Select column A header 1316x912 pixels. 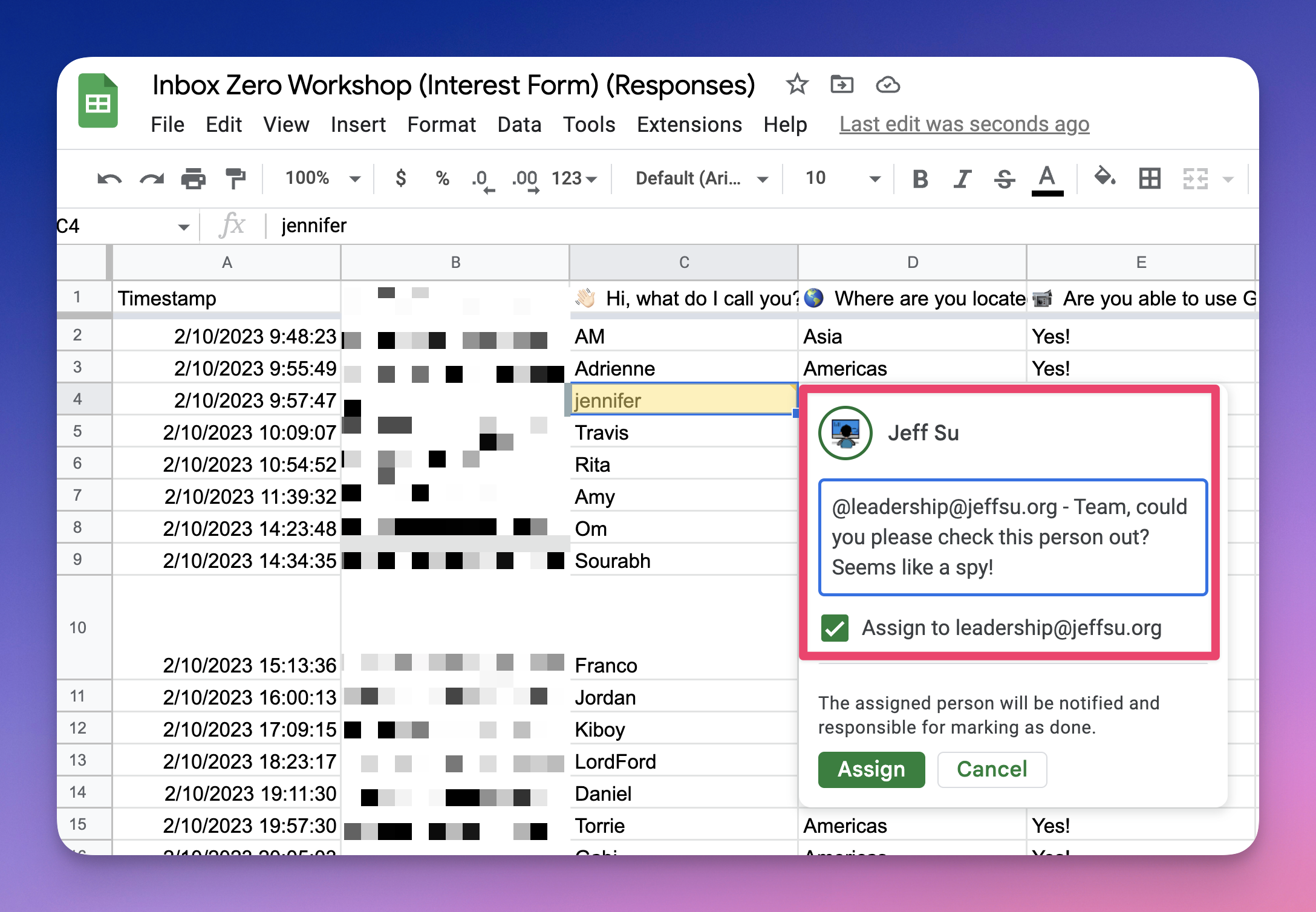click(227, 262)
